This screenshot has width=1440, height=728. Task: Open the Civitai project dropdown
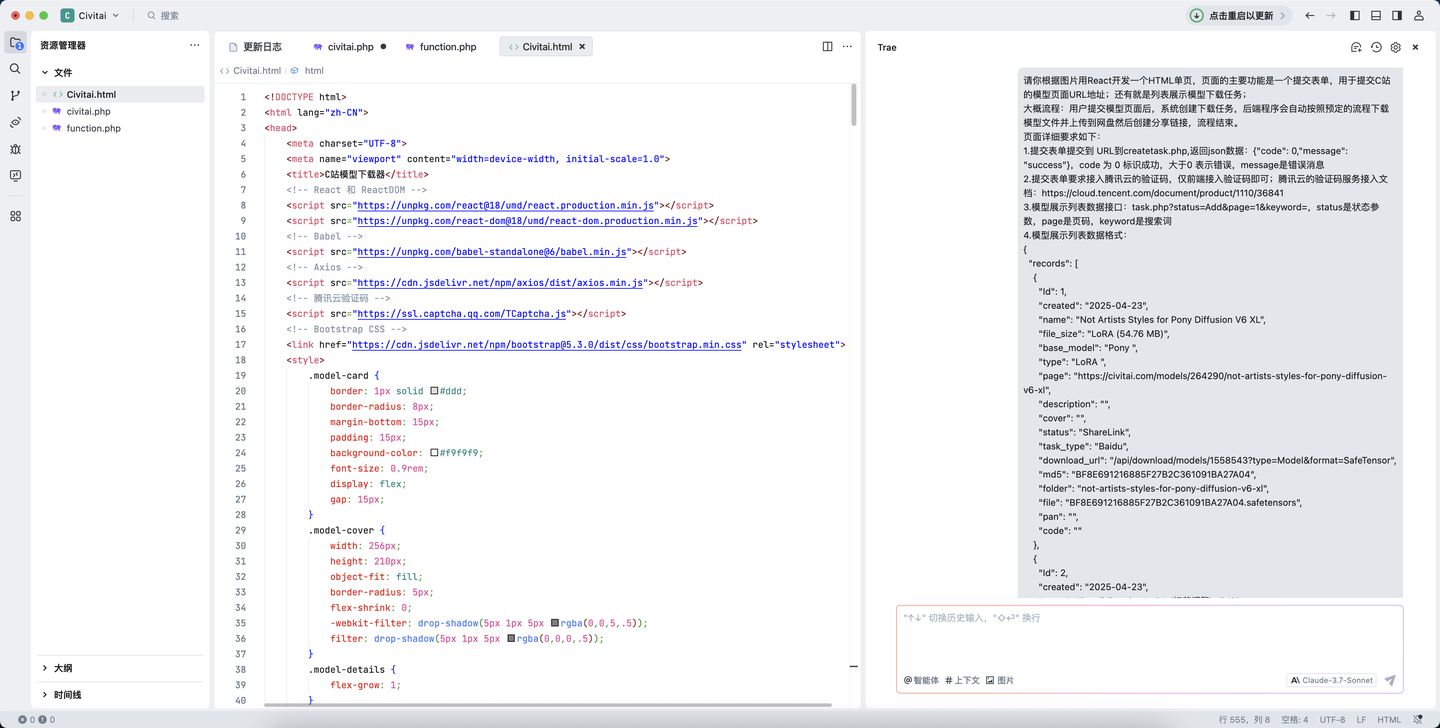coord(90,16)
